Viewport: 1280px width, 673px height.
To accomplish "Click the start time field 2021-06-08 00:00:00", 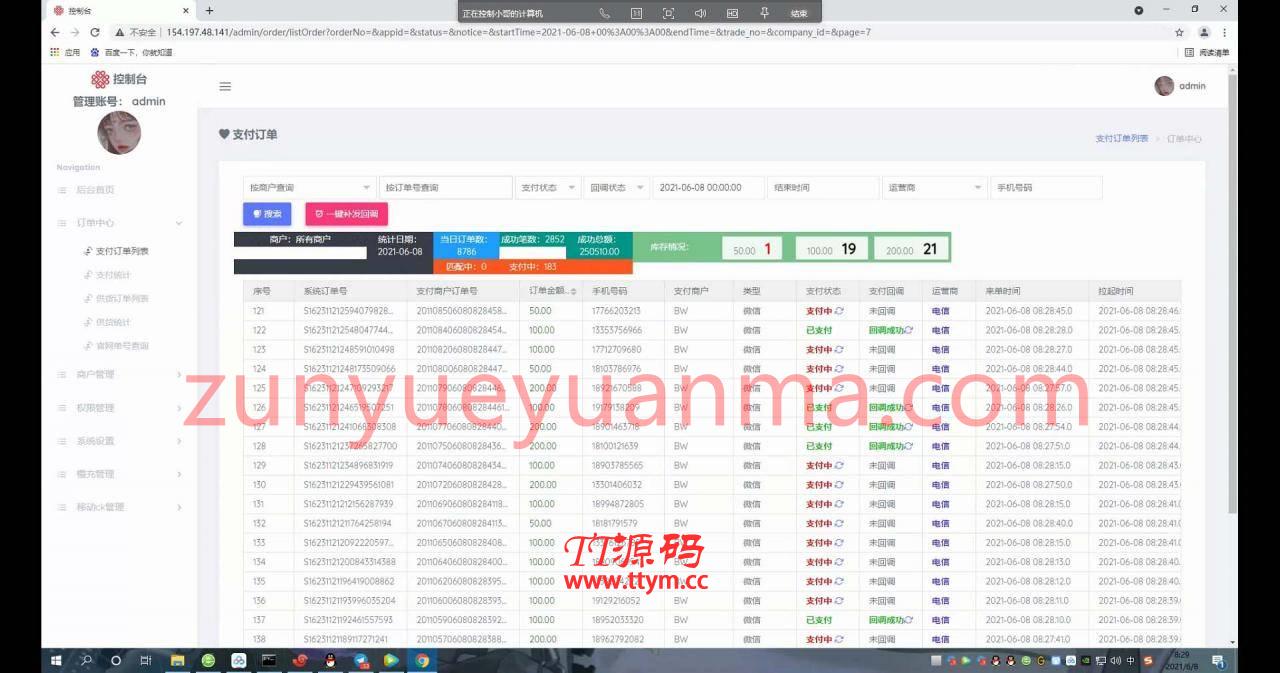I will point(708,187).
